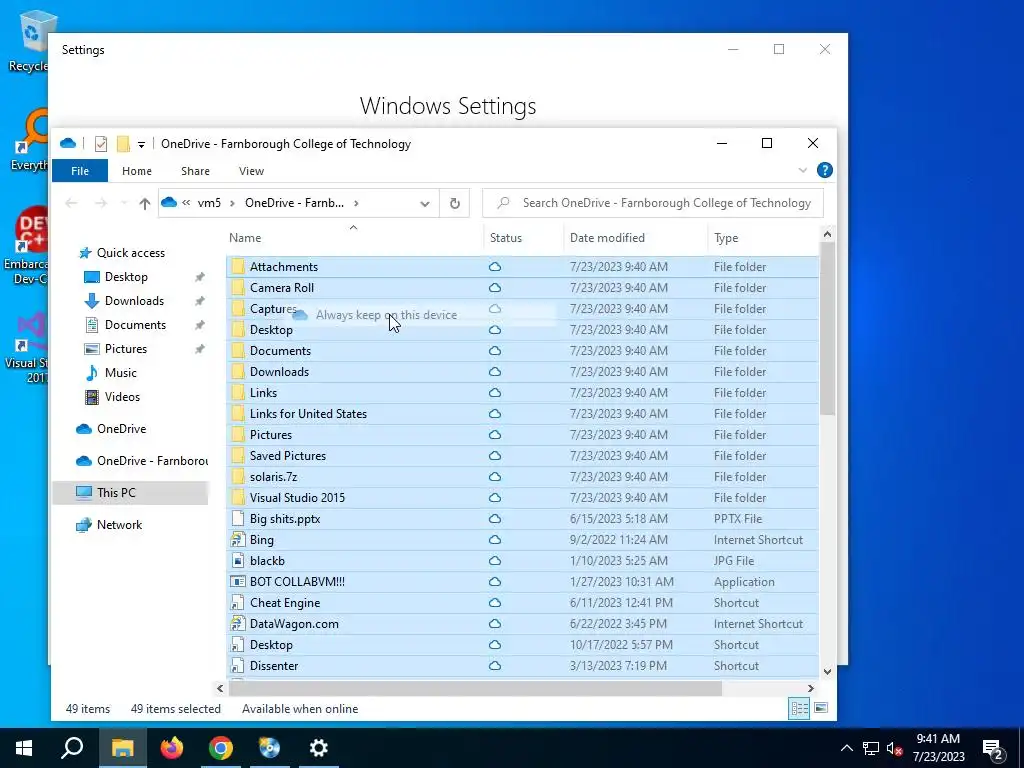Viewport: 1024px width, 768px height.
Task: Click the vertical scrollbar up arrow
Action: 827,234
